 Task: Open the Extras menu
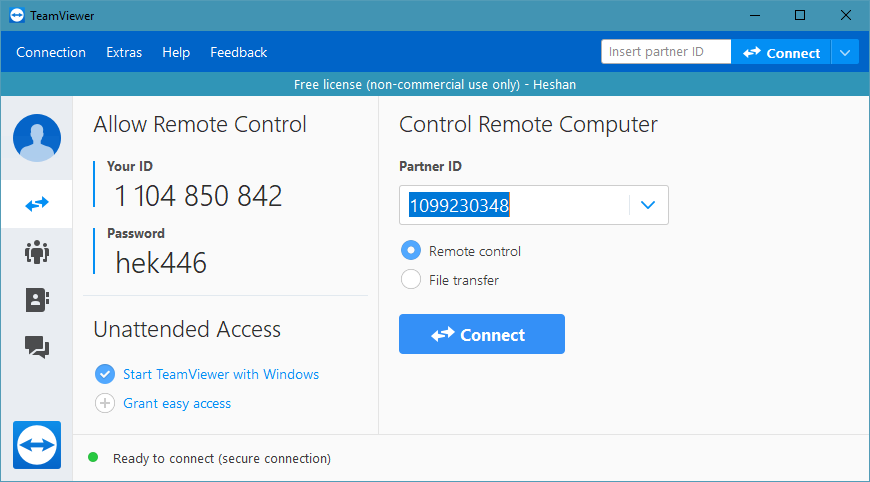coord(124,53)
